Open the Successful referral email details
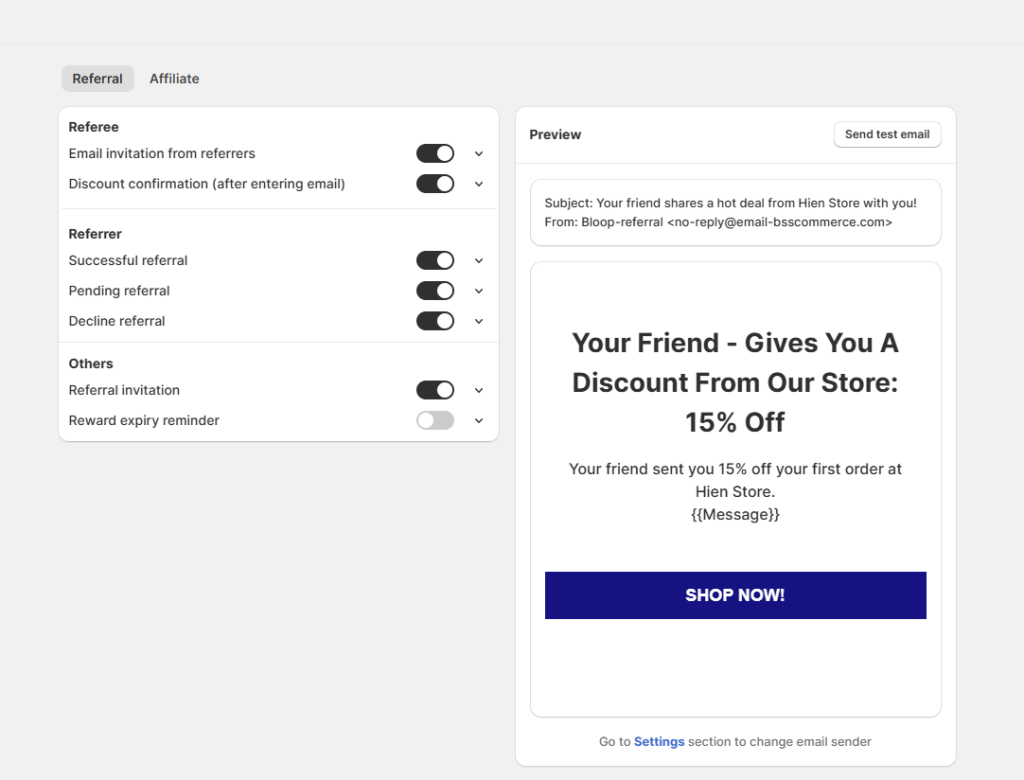Image resolution: width=1024 pixels, height=780 pixels. (x=478, y=260)
